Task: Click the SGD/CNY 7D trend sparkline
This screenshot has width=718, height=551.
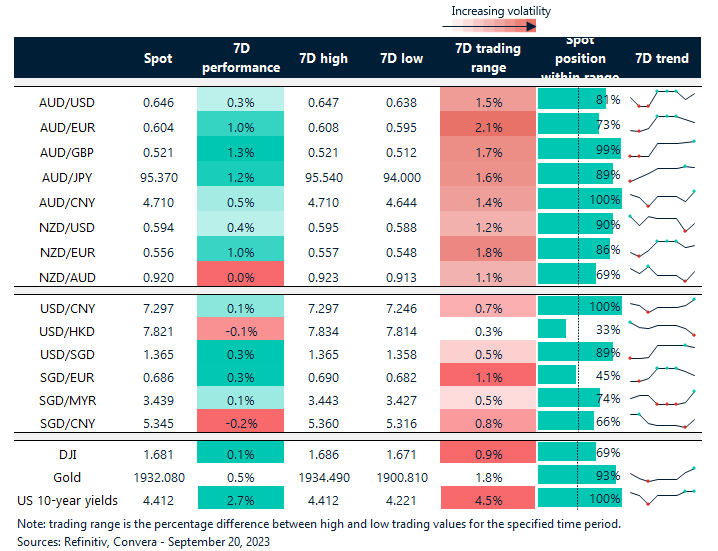Action: (662, 421)
